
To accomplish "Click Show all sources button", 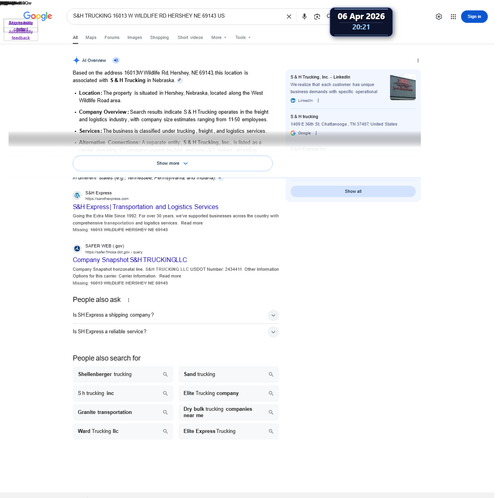I will [x=353, y=191].
